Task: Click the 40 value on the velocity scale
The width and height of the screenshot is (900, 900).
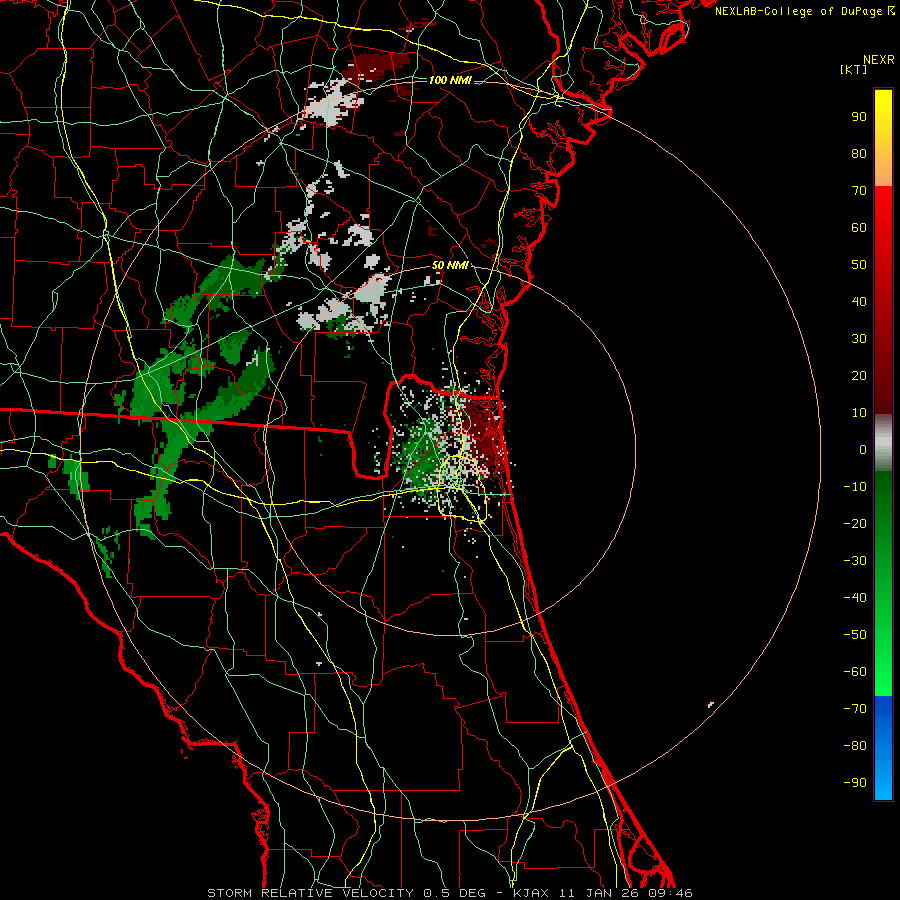Action: pos(859,301)
